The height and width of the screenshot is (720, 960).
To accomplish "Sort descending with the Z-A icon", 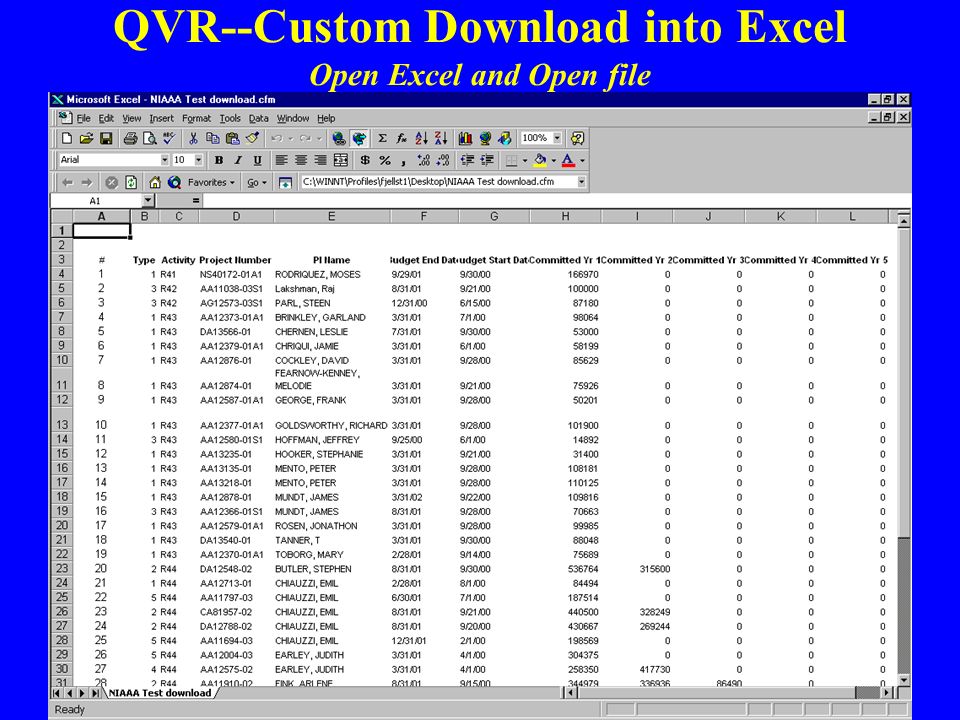I will 441,138.
